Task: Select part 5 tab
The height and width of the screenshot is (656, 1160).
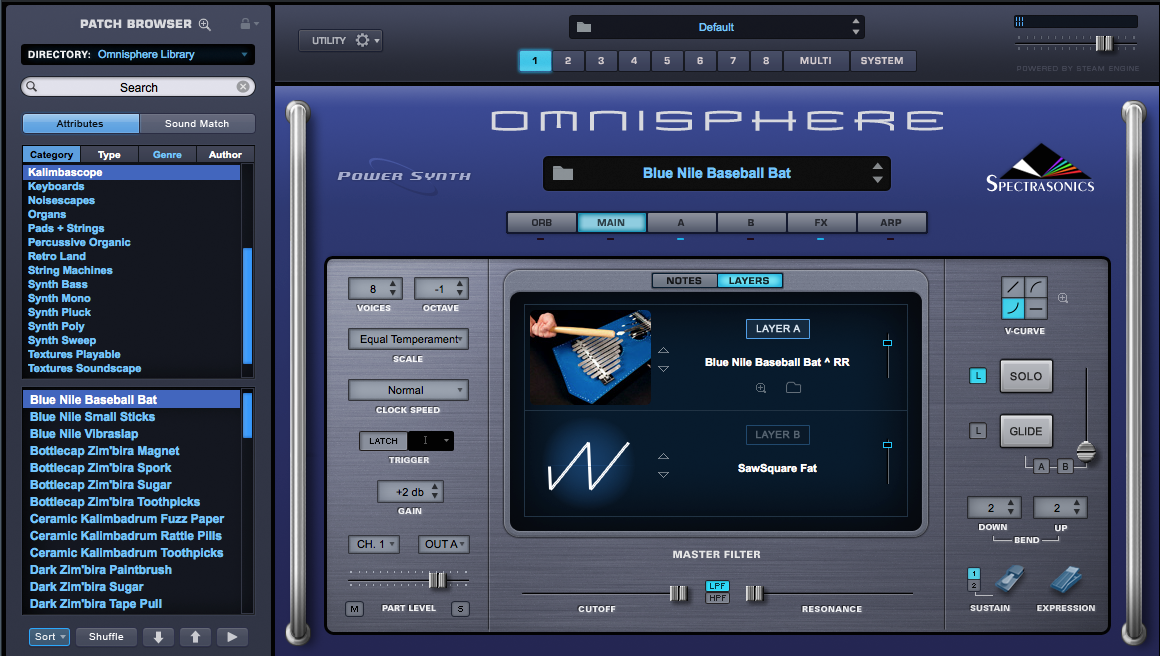Action: 667,61
